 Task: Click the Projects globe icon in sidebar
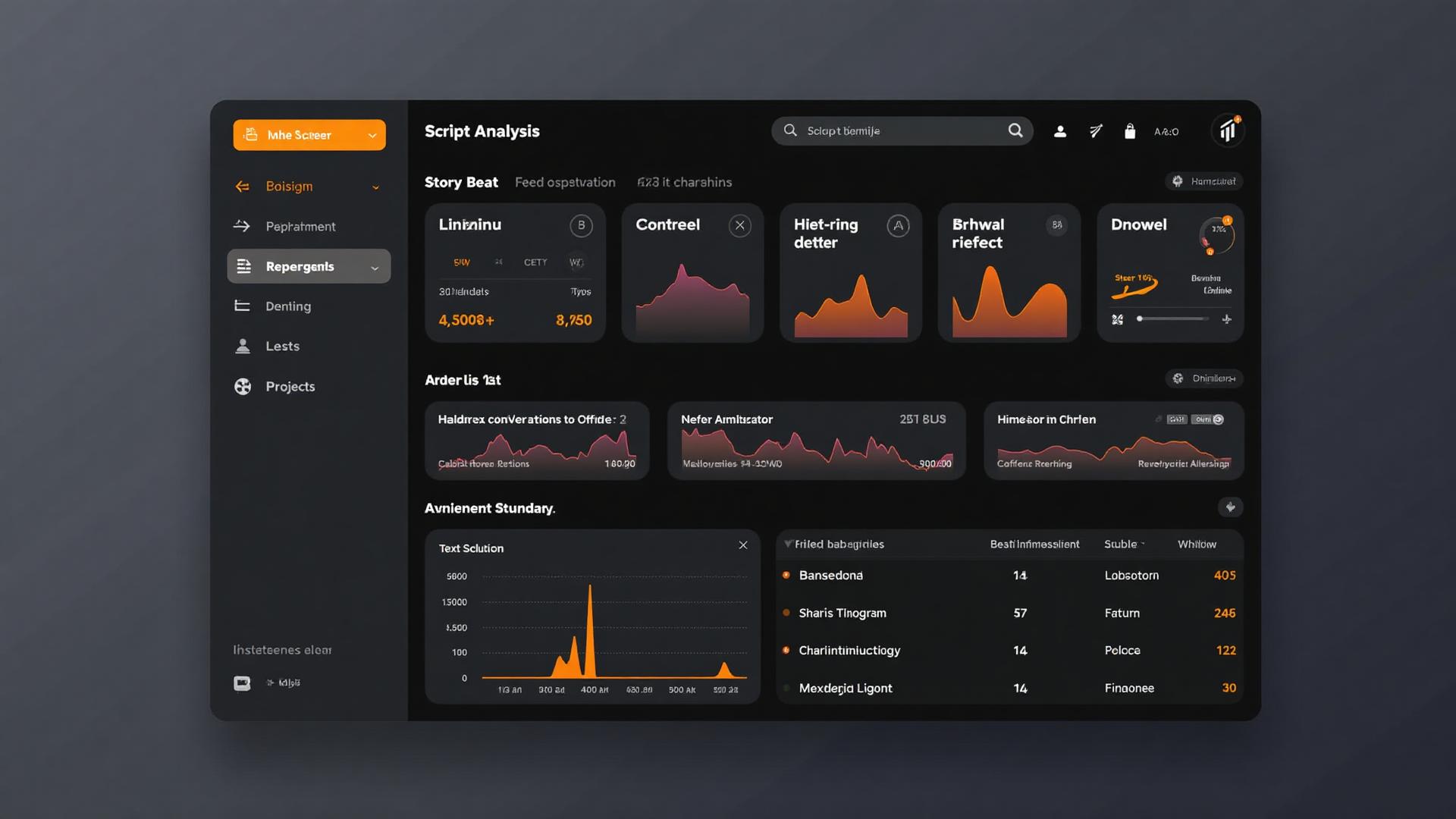(x=243, y=387)
